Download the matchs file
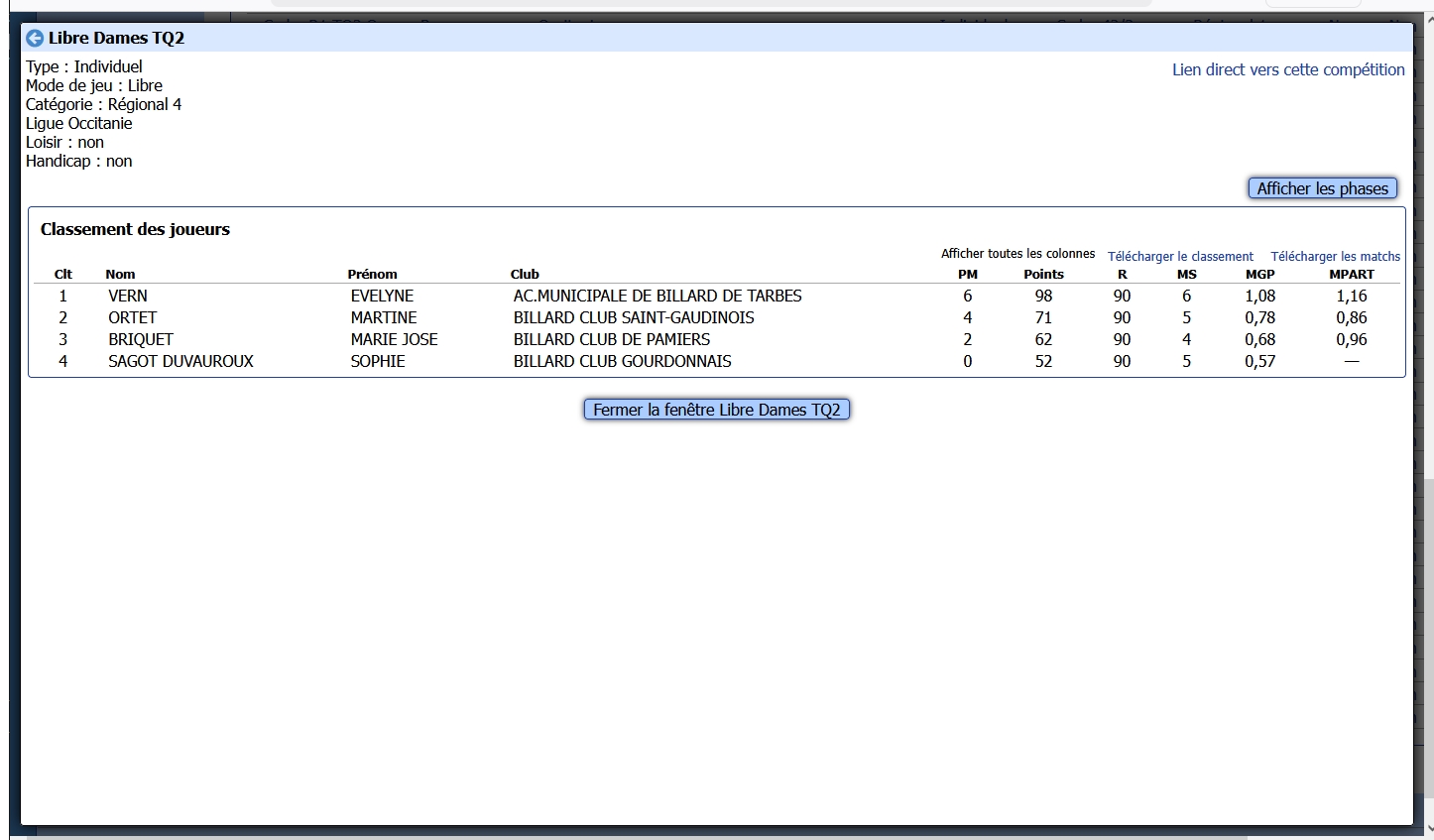Screen dimensions: 1434x840 (1335, 256)
